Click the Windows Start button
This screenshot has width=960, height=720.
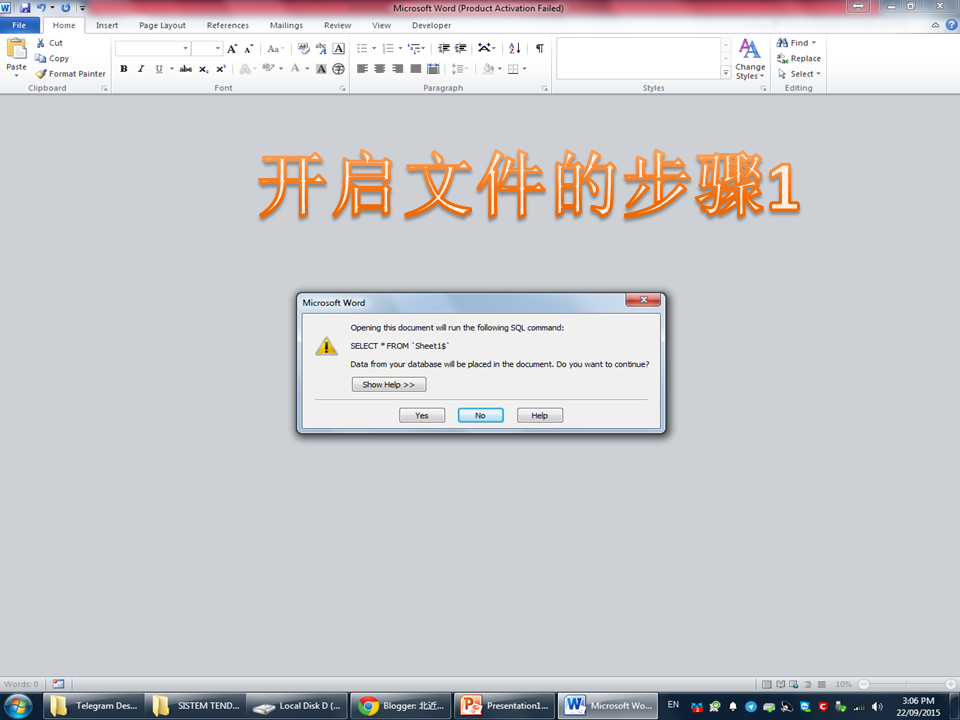(18, 706)
